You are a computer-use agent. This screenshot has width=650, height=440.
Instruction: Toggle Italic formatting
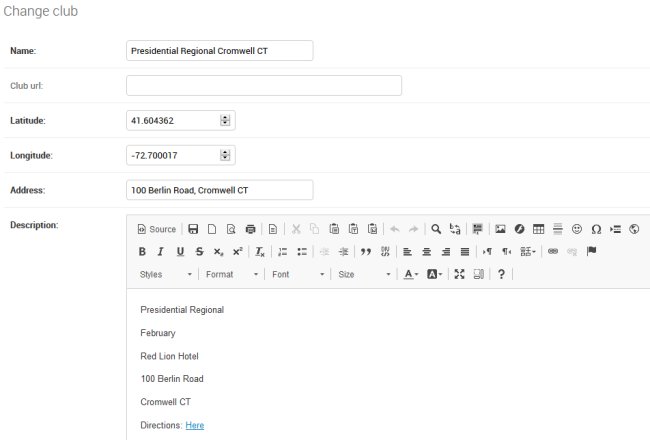tap(161, 252)
